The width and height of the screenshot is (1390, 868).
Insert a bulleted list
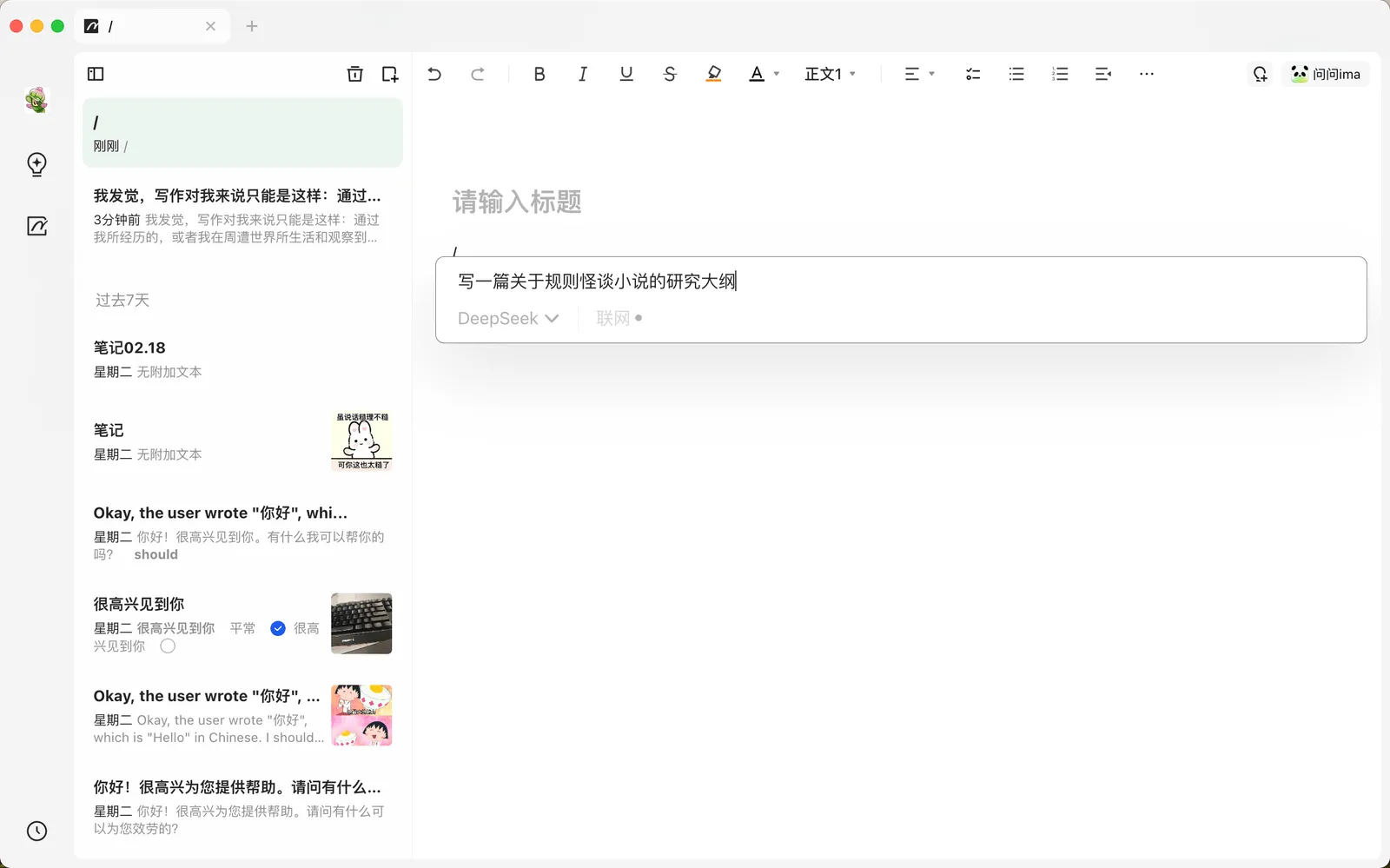coord(1016,74)
